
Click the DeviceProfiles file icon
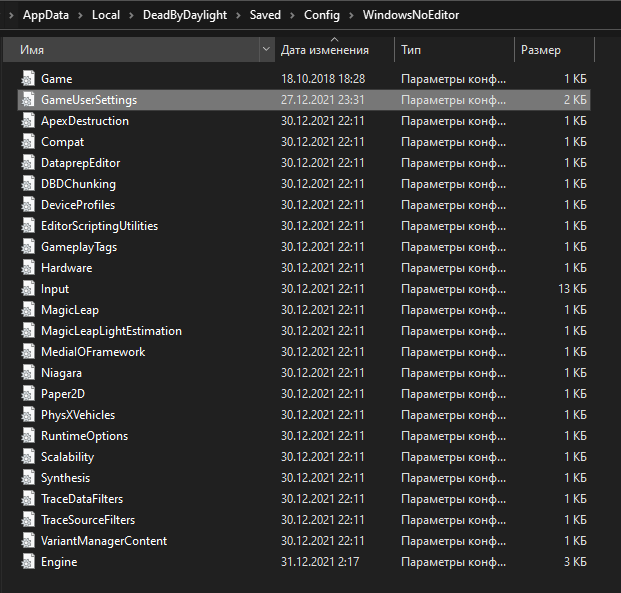point(28,205)
